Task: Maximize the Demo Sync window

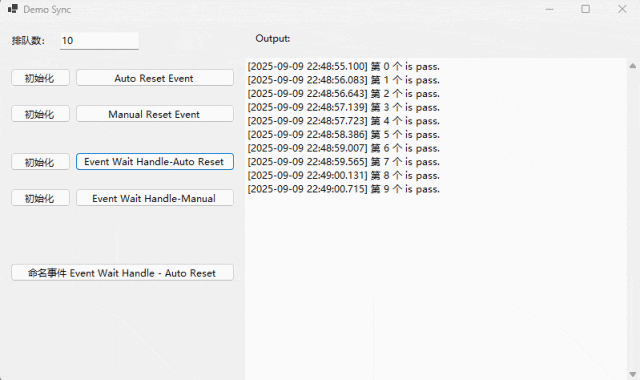Action: pyautogui.click(x=585, y=9)
